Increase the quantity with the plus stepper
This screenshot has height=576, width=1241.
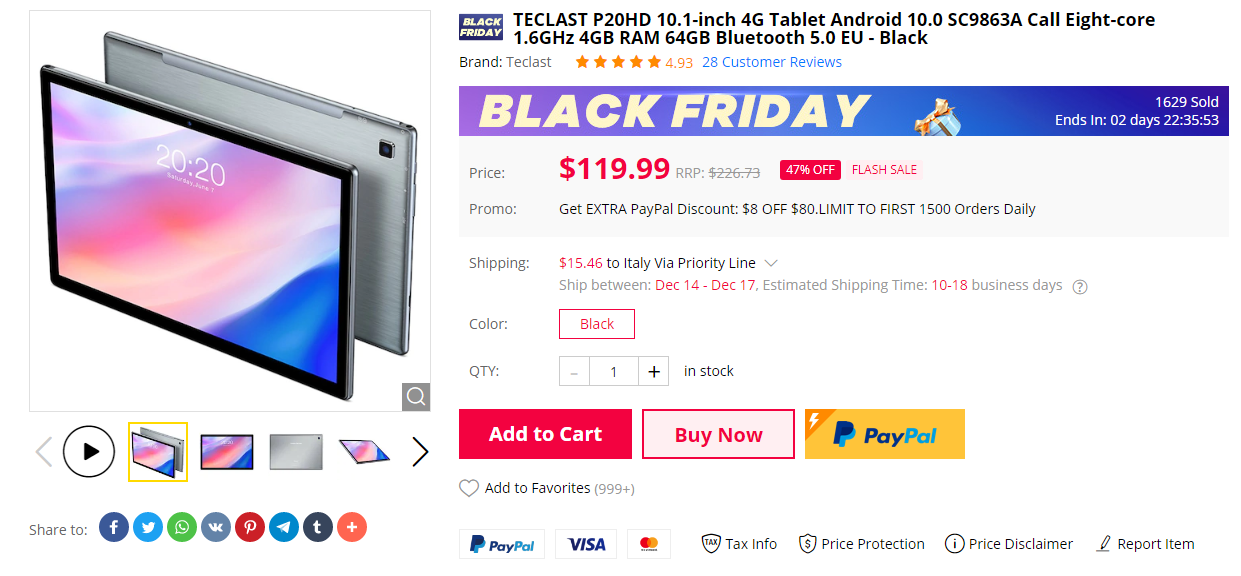click(653, 370)
